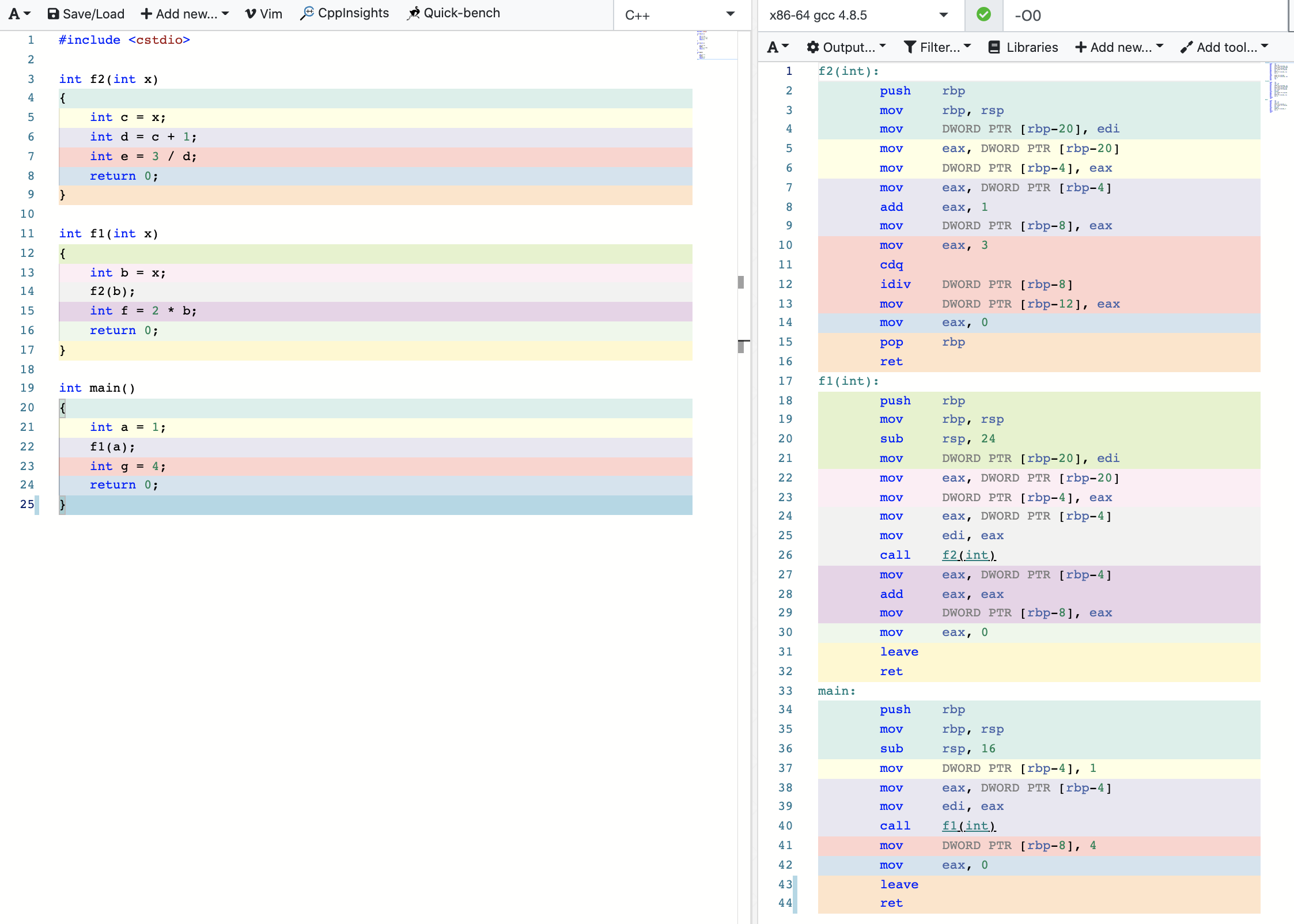Open the compiler pane Add new menu

click(1119, 47)
